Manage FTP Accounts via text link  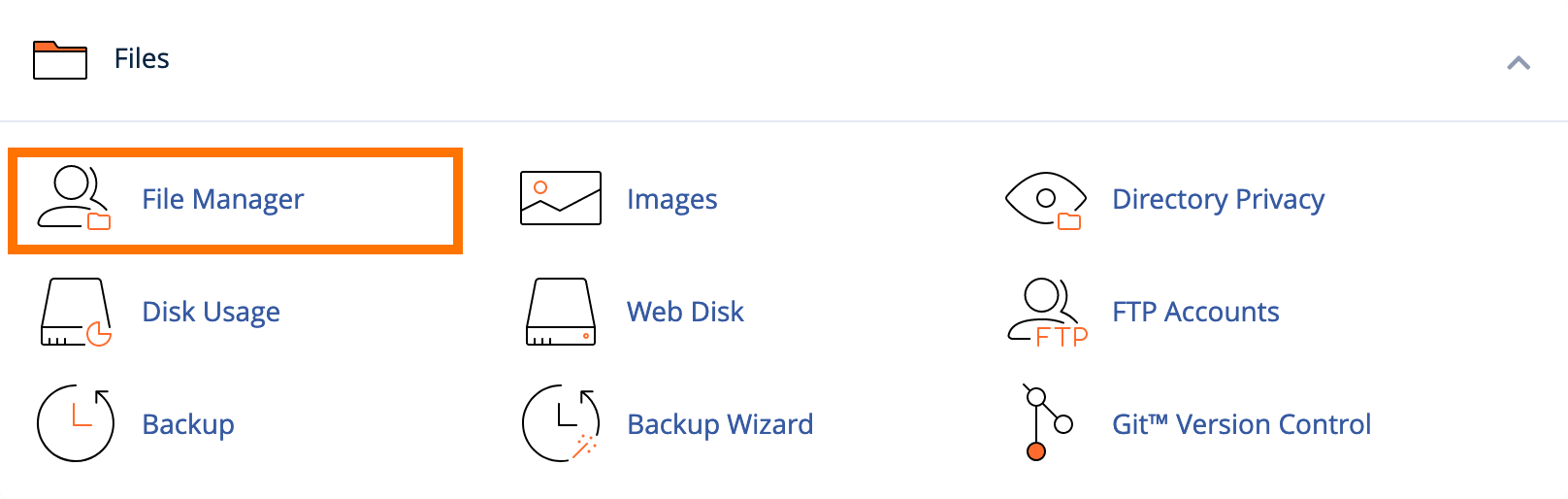pos(1195,312)
